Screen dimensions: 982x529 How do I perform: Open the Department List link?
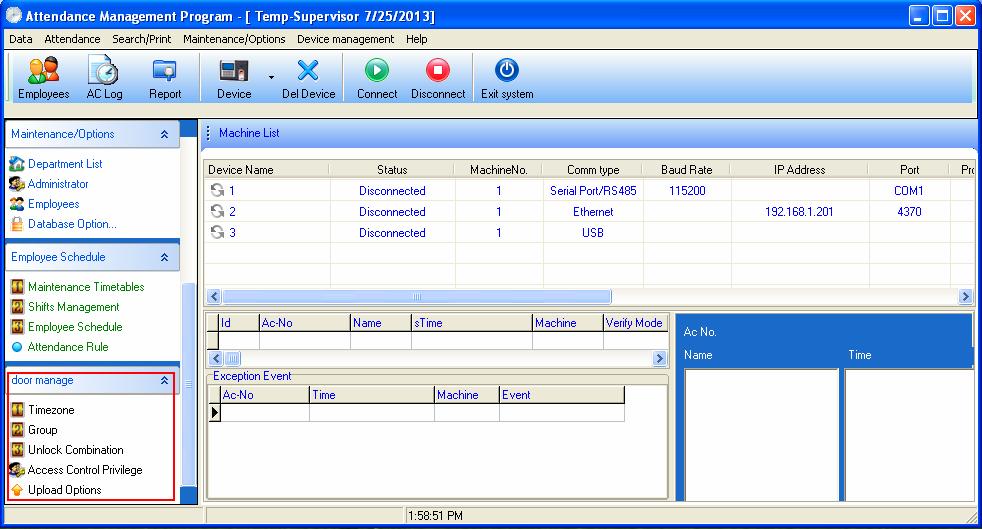click(65, 164)
